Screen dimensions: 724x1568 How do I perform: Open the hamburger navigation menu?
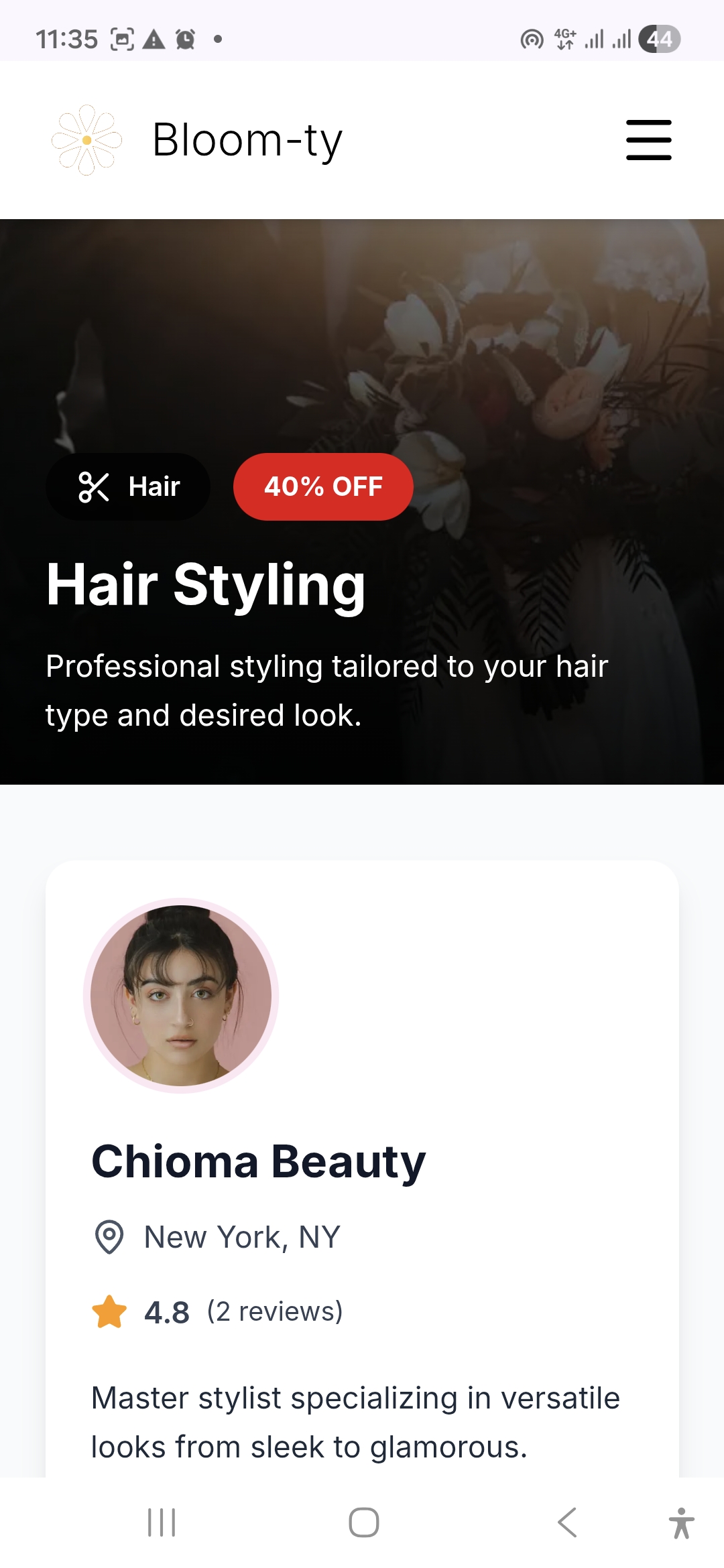[648, 140]
